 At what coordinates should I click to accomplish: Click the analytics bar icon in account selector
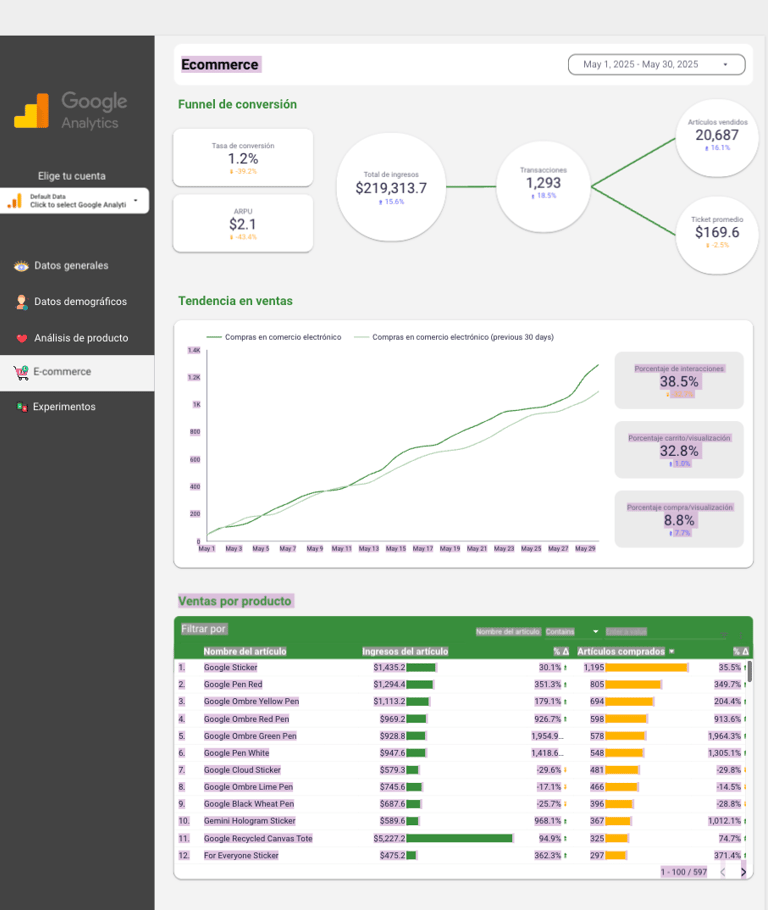tap(15, 201)
